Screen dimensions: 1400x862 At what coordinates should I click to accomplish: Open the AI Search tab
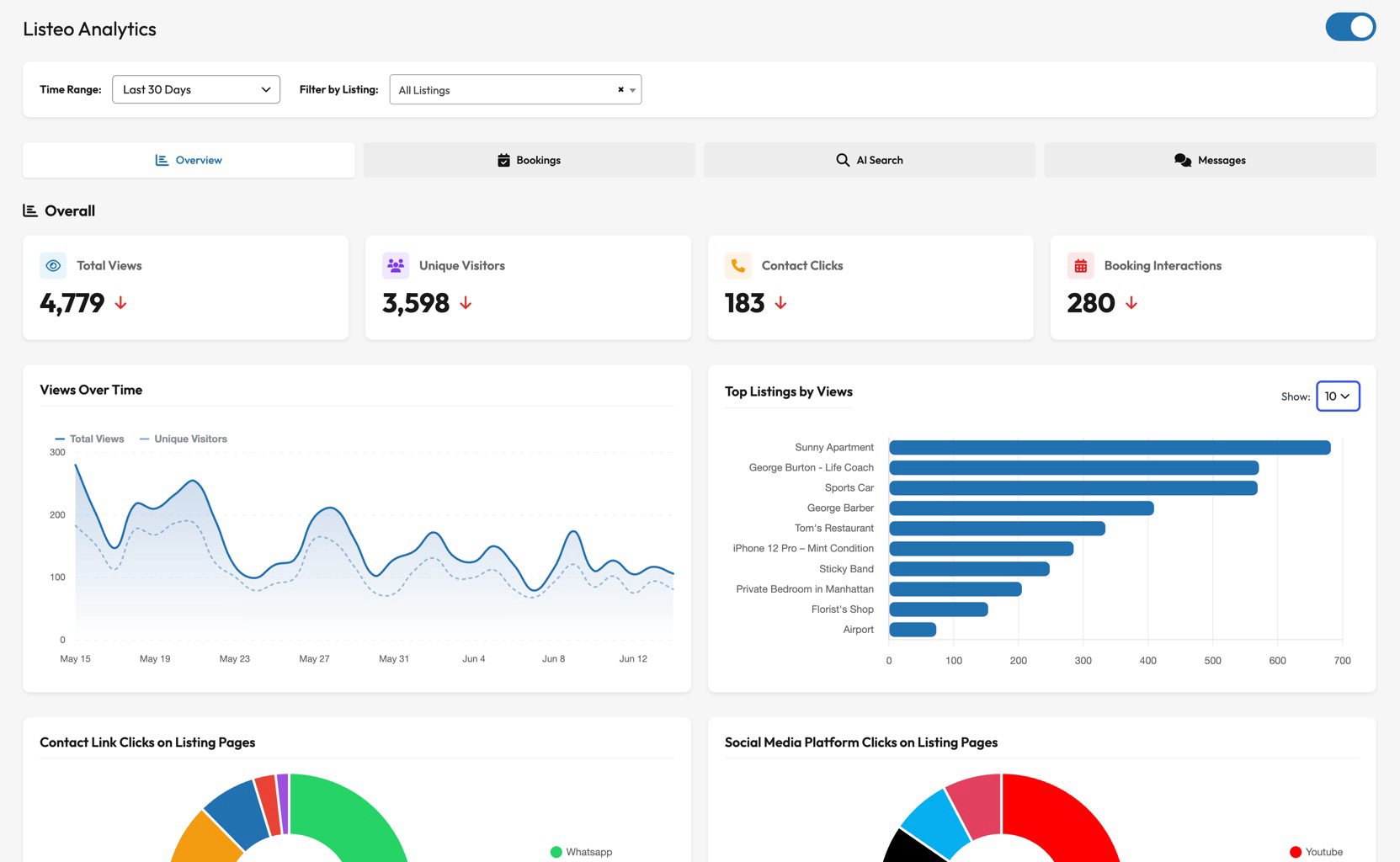click(x=869, y=160)
